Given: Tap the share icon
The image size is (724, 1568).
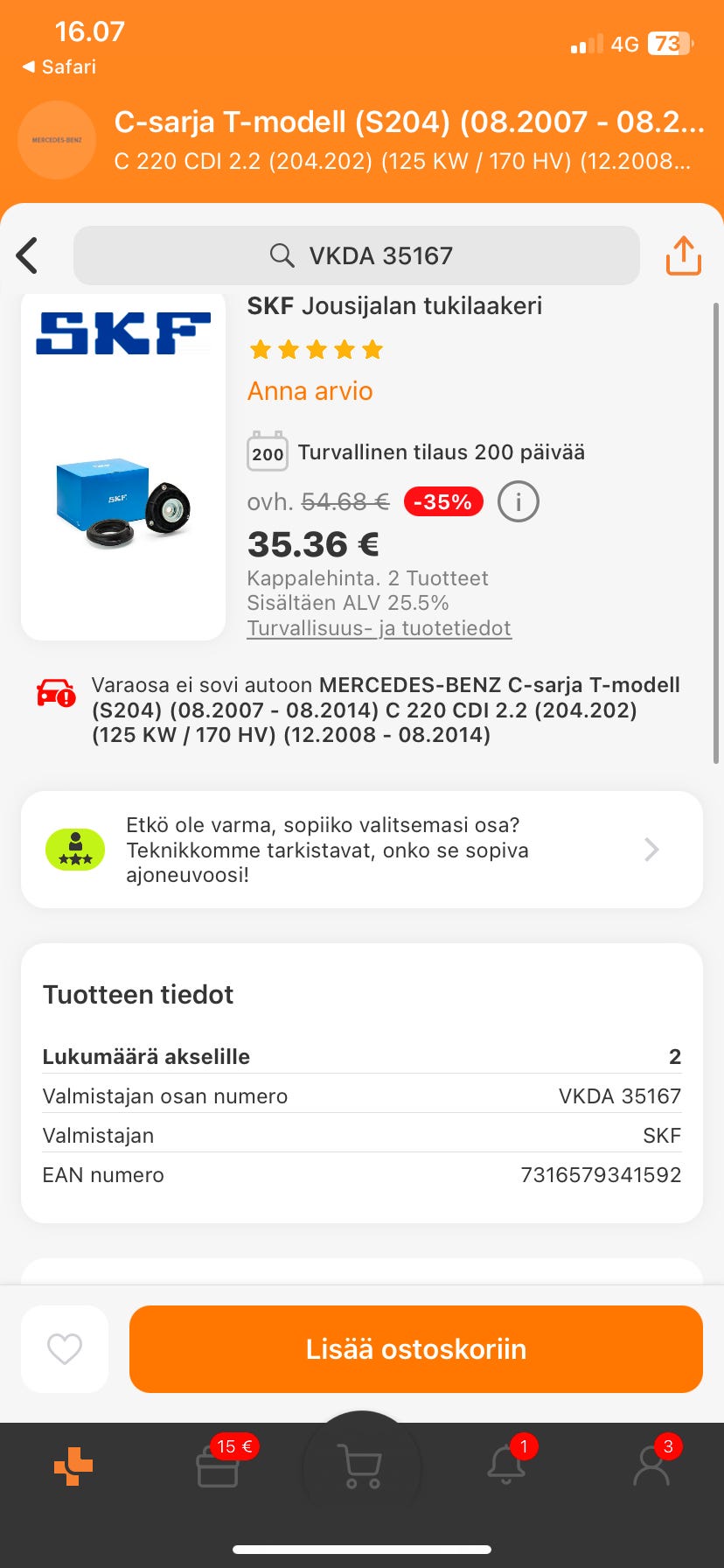Looking at the screenshot, I should click(x=683, y=255).
